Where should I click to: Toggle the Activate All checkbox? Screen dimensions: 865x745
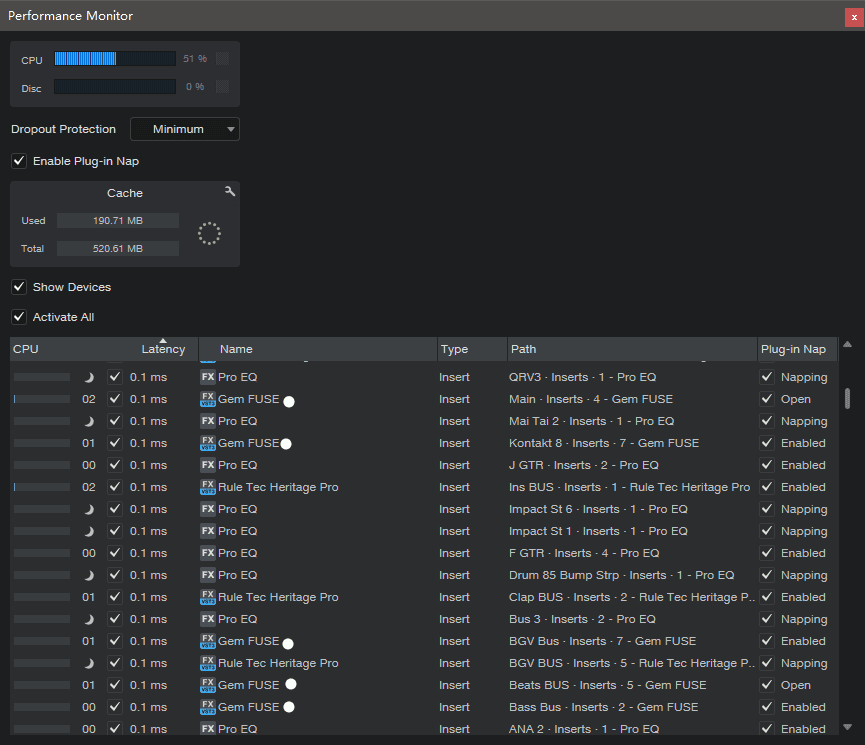19,317
